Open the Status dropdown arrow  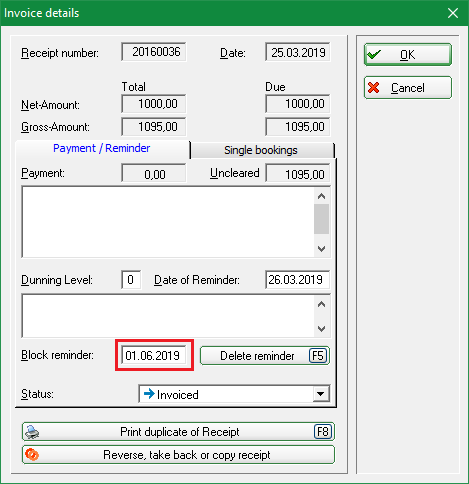coord(321,394)
